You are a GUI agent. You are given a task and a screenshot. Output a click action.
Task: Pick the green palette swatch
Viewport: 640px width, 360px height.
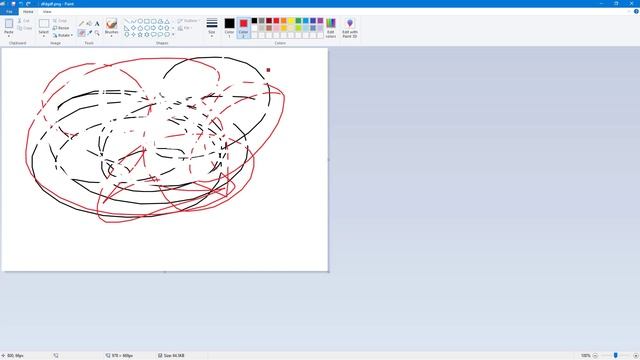tap(298, 20)
